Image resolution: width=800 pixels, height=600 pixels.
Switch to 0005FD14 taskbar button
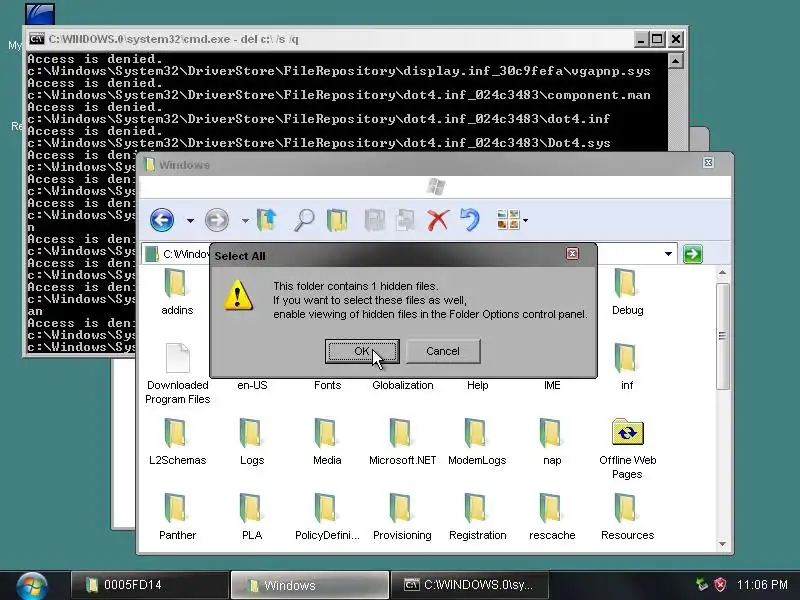[149, 585]
